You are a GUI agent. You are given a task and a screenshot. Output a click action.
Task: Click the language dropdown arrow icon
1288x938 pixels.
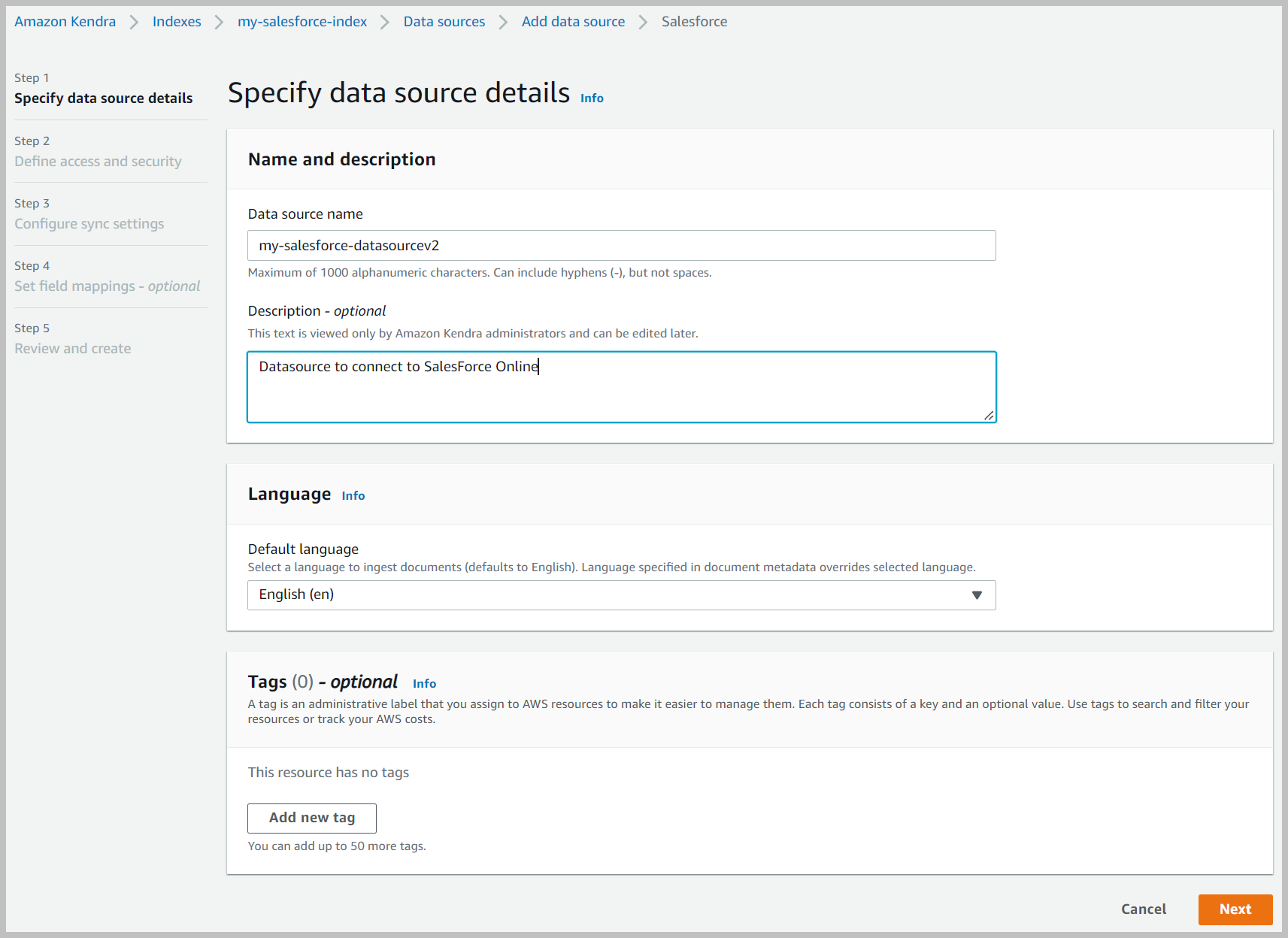pyautogui.click(x=977, y=595)
